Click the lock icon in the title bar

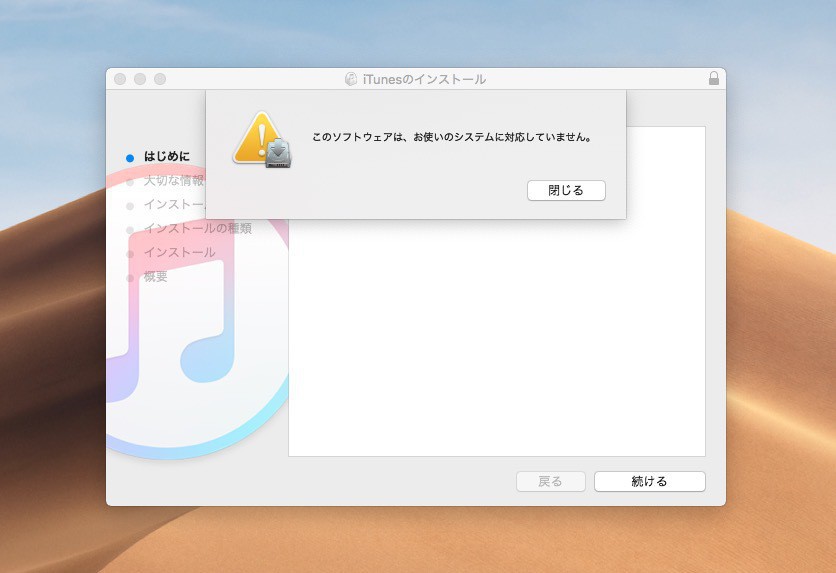pyautogui.click(x=713, y=79)
